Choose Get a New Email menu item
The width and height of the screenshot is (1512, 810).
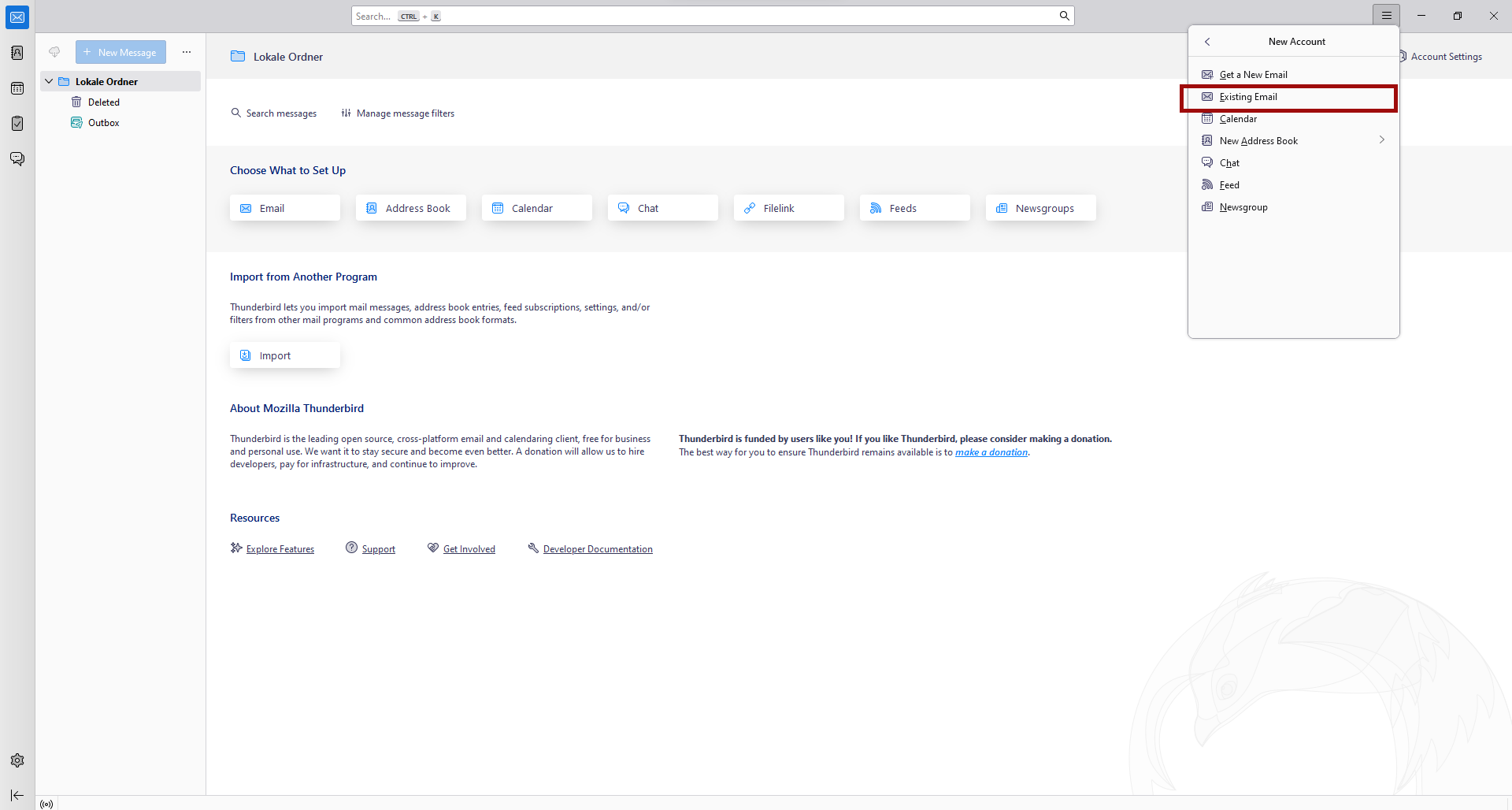click(x=1293, y=75)
